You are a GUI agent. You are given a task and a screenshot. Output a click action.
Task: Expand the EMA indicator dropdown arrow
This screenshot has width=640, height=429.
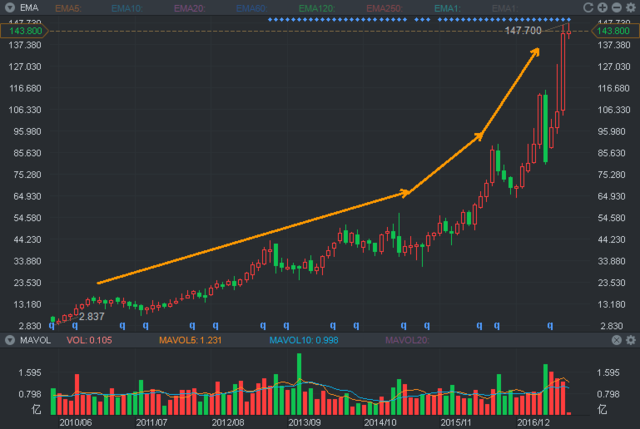pyautogui.click(x=8, y=8)
